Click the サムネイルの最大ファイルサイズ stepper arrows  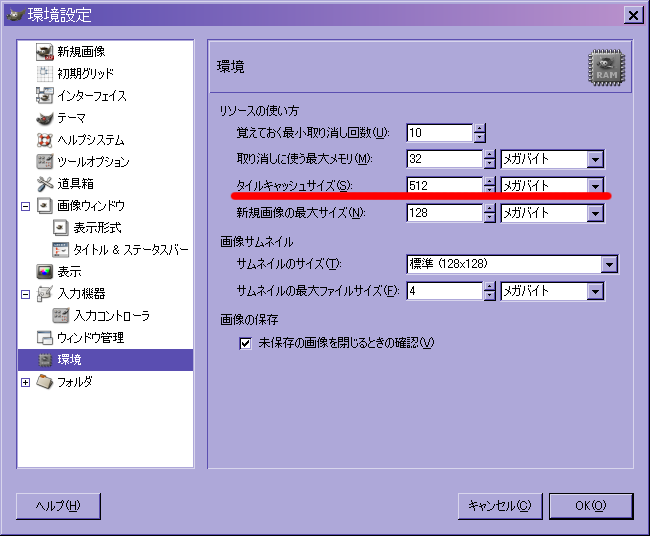point(490,291)
